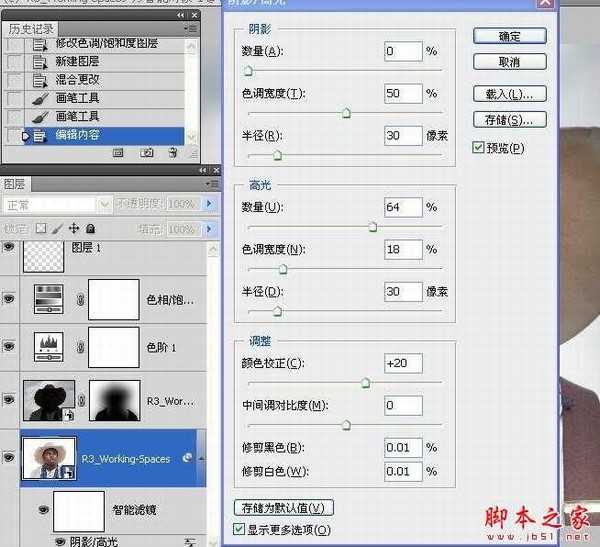Screen dimensions: 600x547
Task: Click the lock image pixels brush icon
Action: [x=58, y=229]
